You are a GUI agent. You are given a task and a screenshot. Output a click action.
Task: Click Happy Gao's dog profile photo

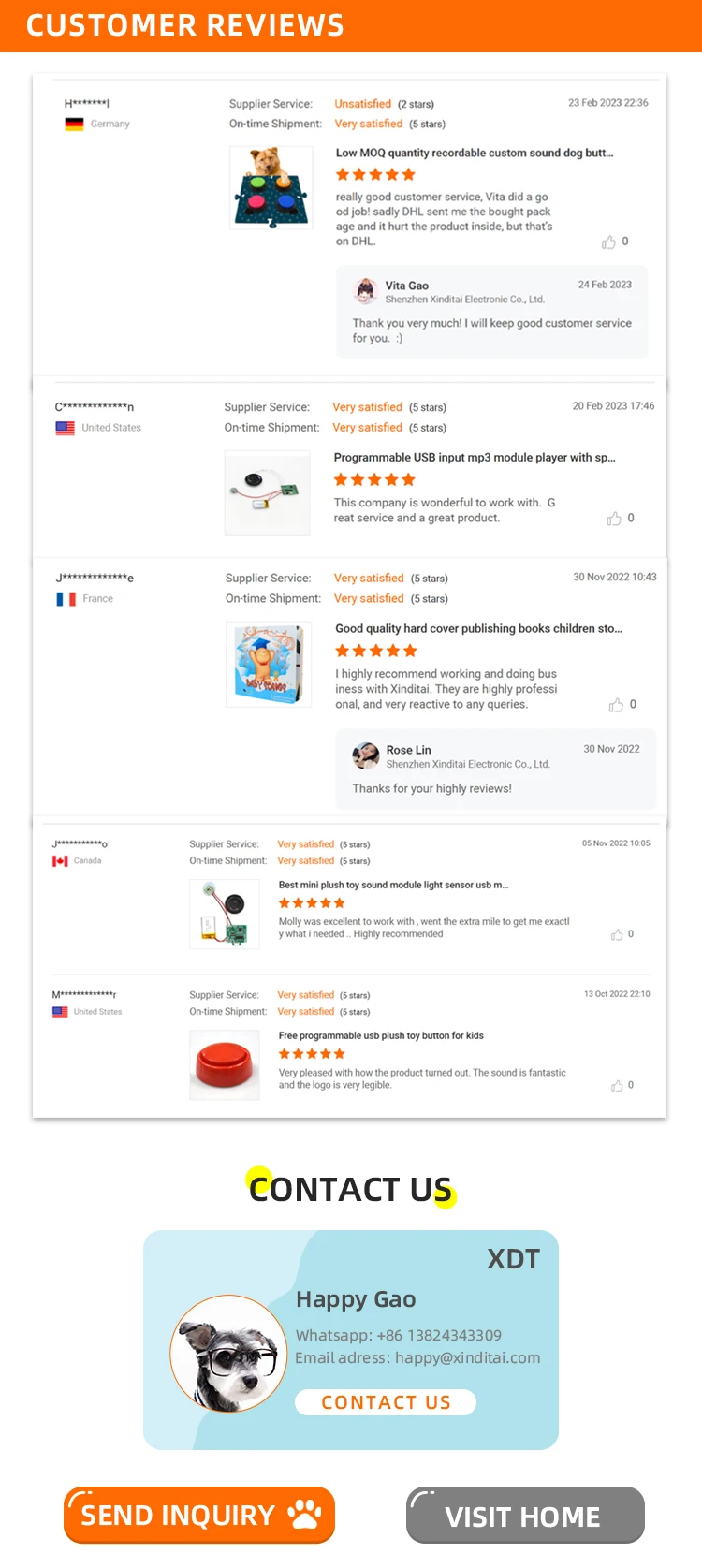click(228, 1354)
